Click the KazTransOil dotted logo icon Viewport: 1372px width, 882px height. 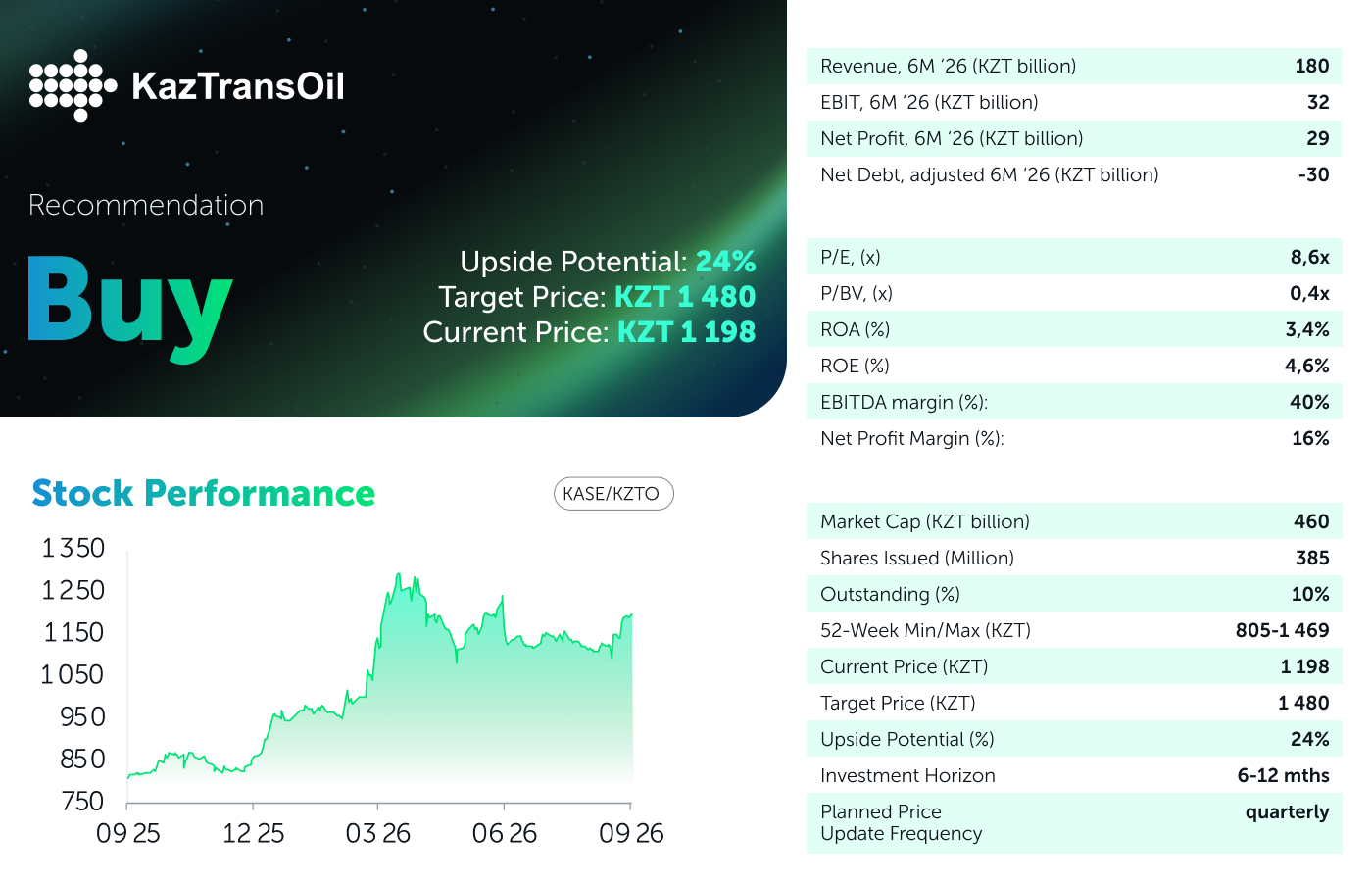(73, 85)
